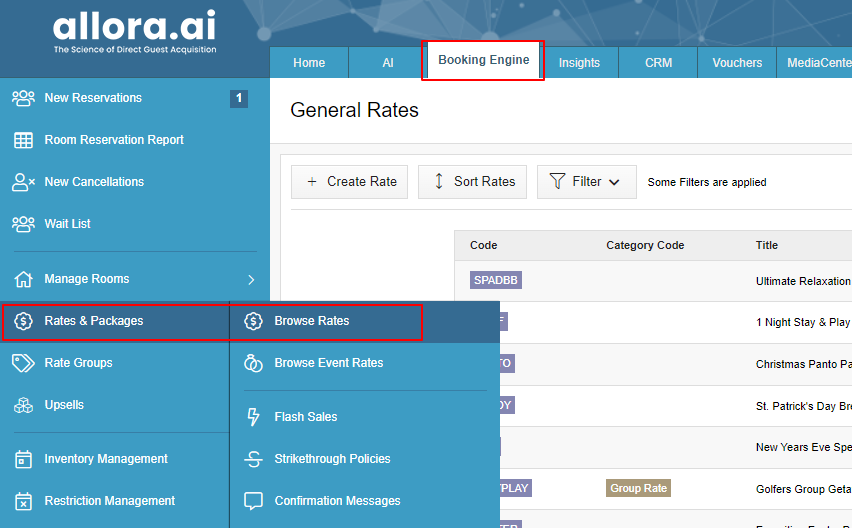Click the Title column header
This screenshot has height=528, width=852.
[x=767, y=246]
